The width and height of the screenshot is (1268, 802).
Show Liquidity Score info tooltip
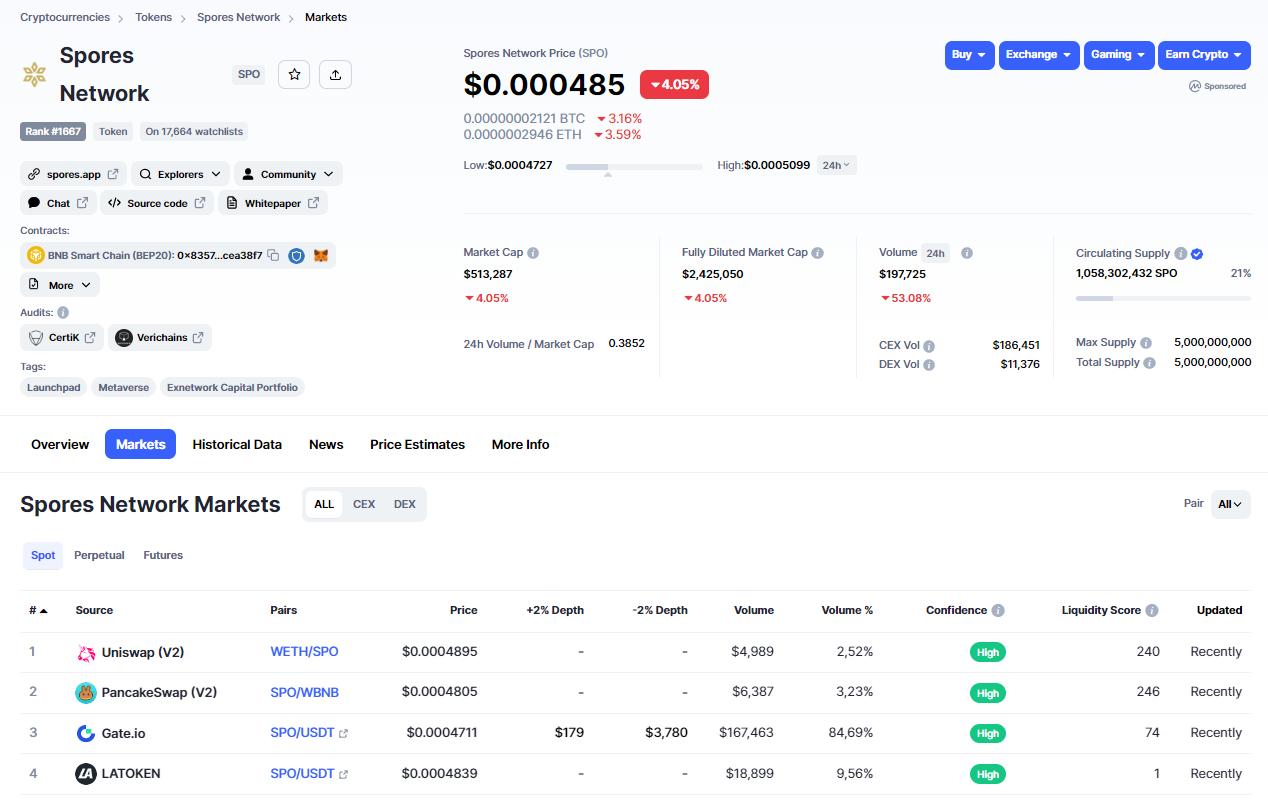tap(1152, 611)
